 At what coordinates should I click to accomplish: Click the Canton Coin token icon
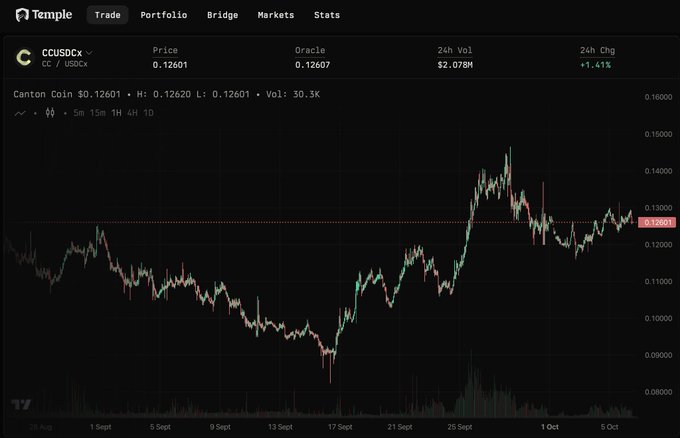click(x=24, y=57)
